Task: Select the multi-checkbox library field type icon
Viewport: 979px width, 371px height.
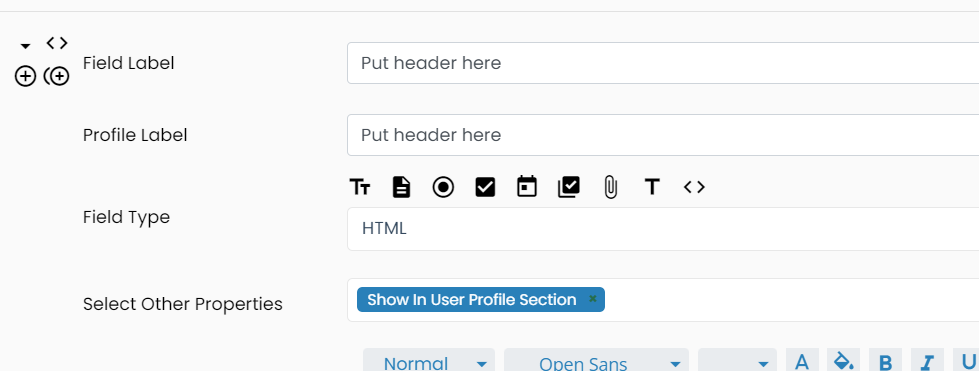Action: tap(569, 187)
